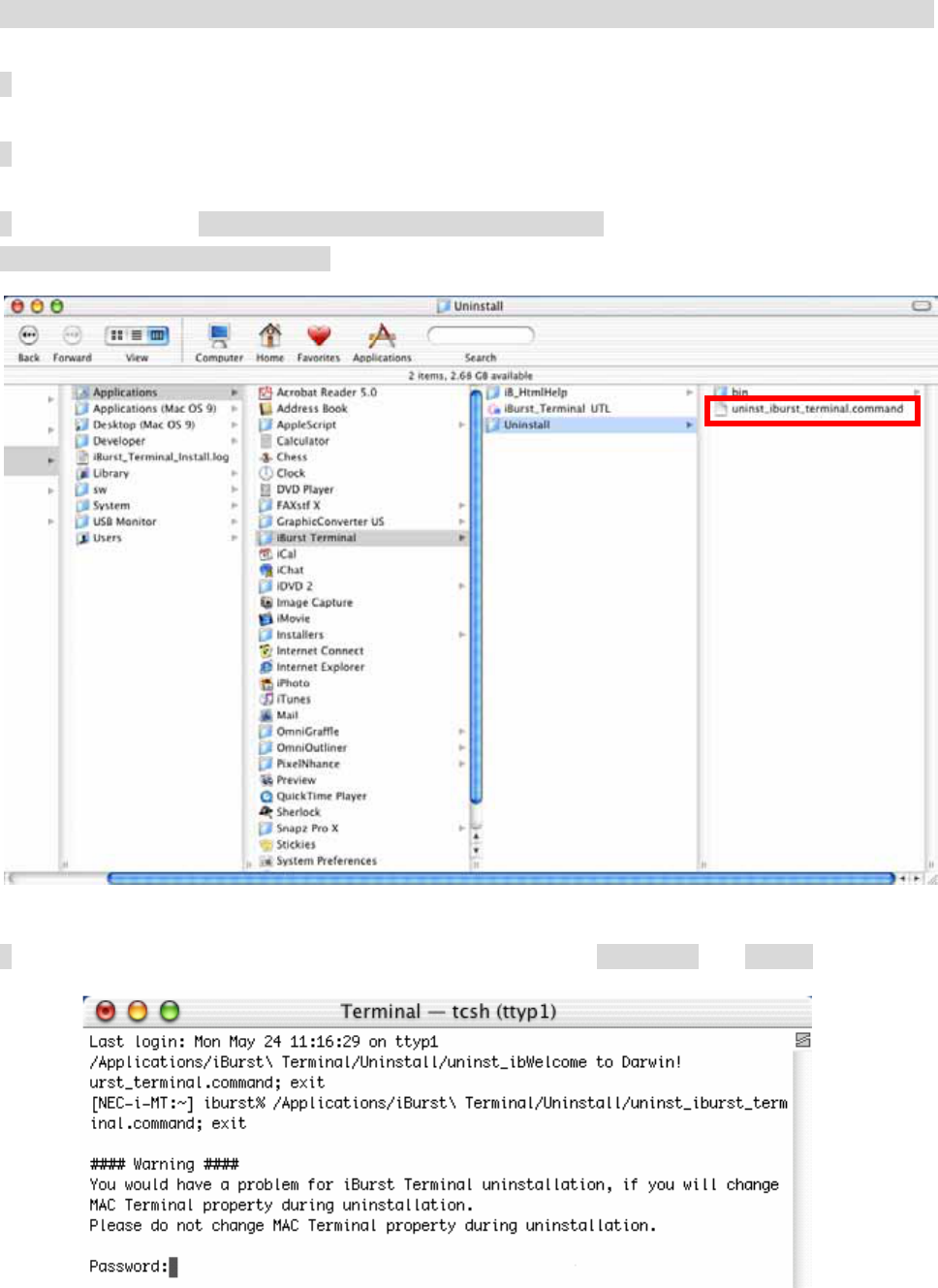Select iTunes application
This screenshot has height=1288, width=938.
(362, 699)
